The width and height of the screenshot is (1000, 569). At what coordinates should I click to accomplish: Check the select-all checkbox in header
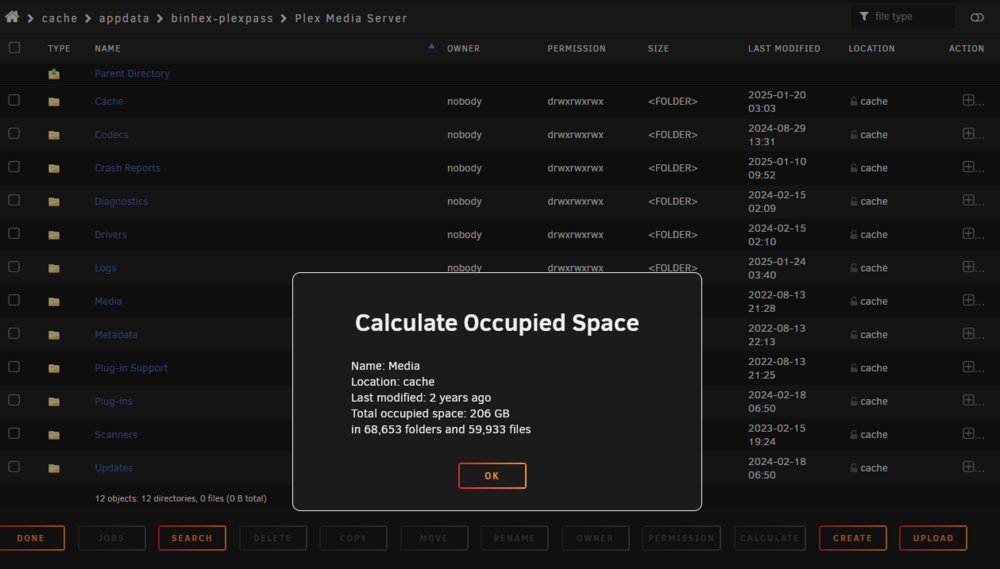pos(14,48)
